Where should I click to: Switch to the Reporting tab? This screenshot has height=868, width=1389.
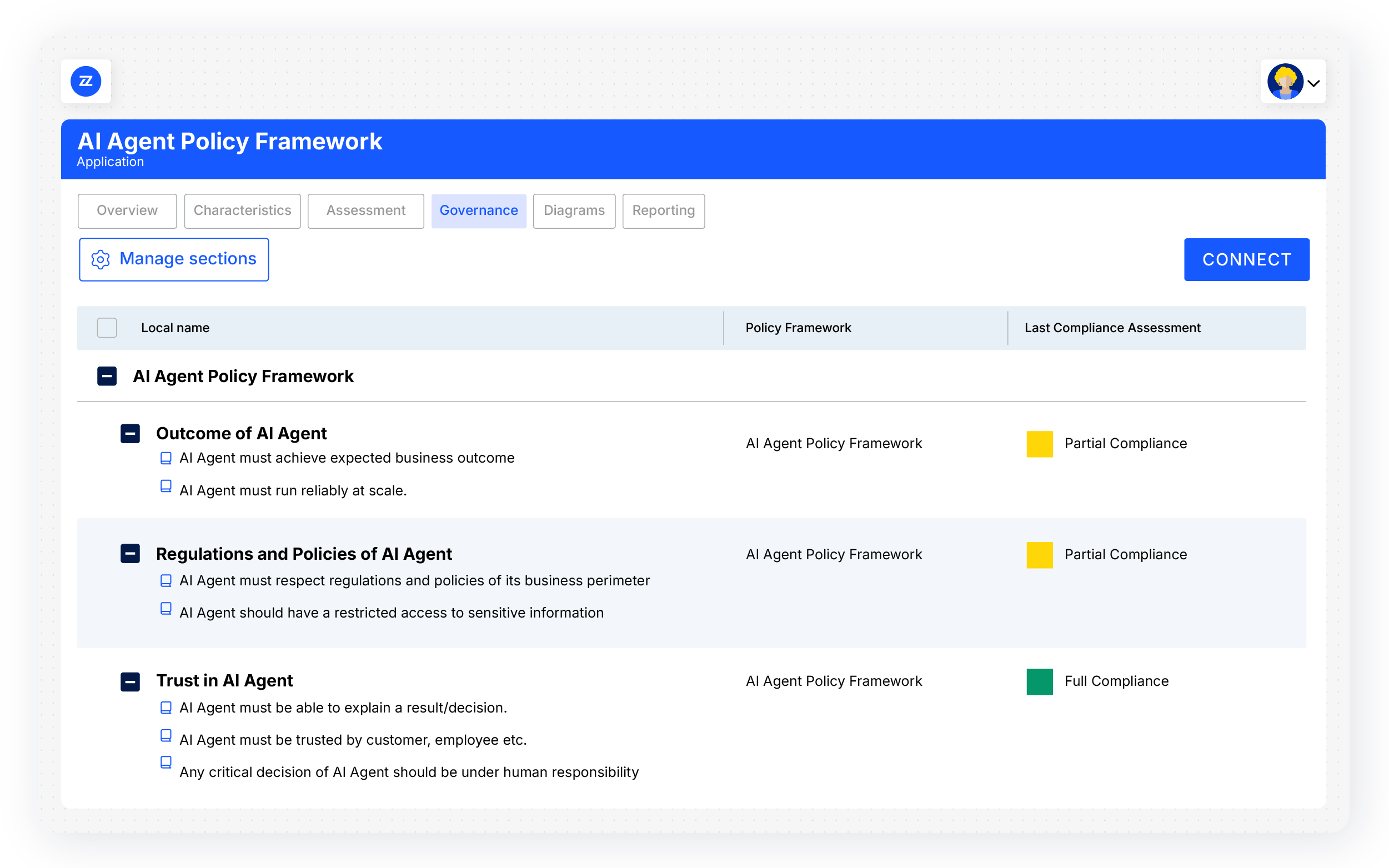664,210
